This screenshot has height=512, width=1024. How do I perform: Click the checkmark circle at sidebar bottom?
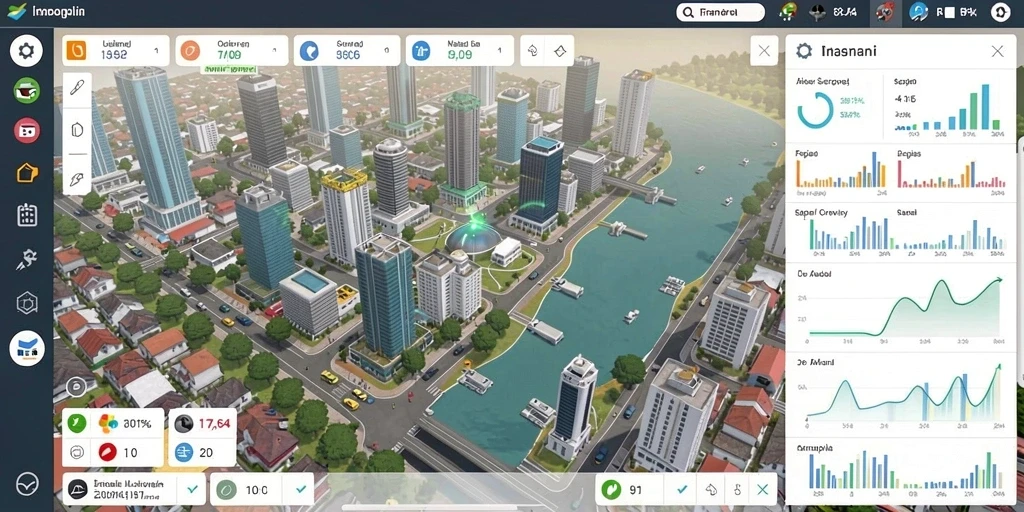(x=27, y=485)
